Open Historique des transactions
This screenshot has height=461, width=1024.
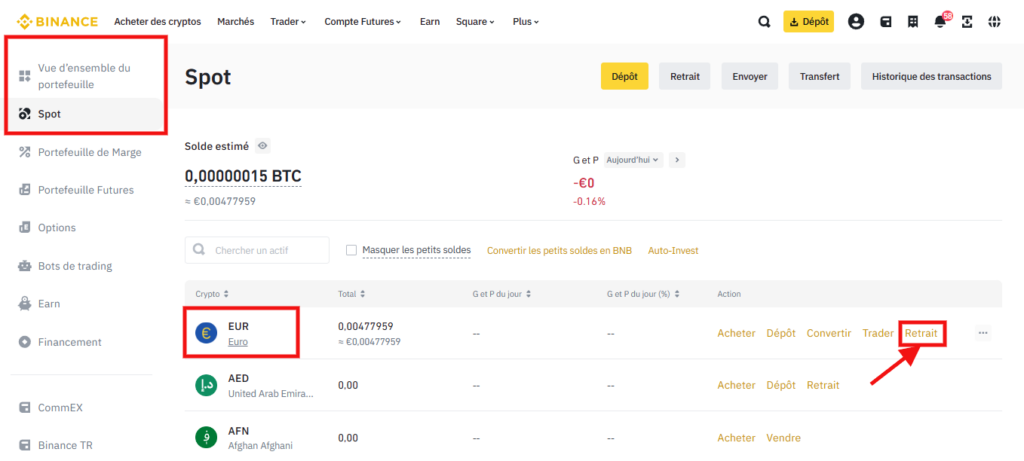931,76
